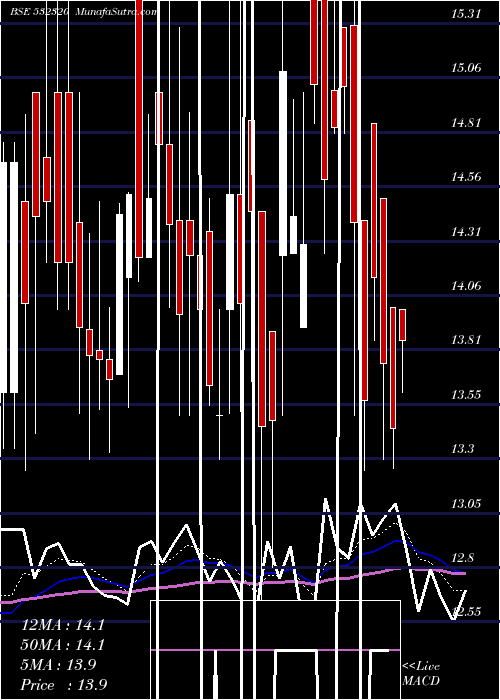Click the 14.81 price axis label
This screenshot has height=700, width=500.
point(467,122)
